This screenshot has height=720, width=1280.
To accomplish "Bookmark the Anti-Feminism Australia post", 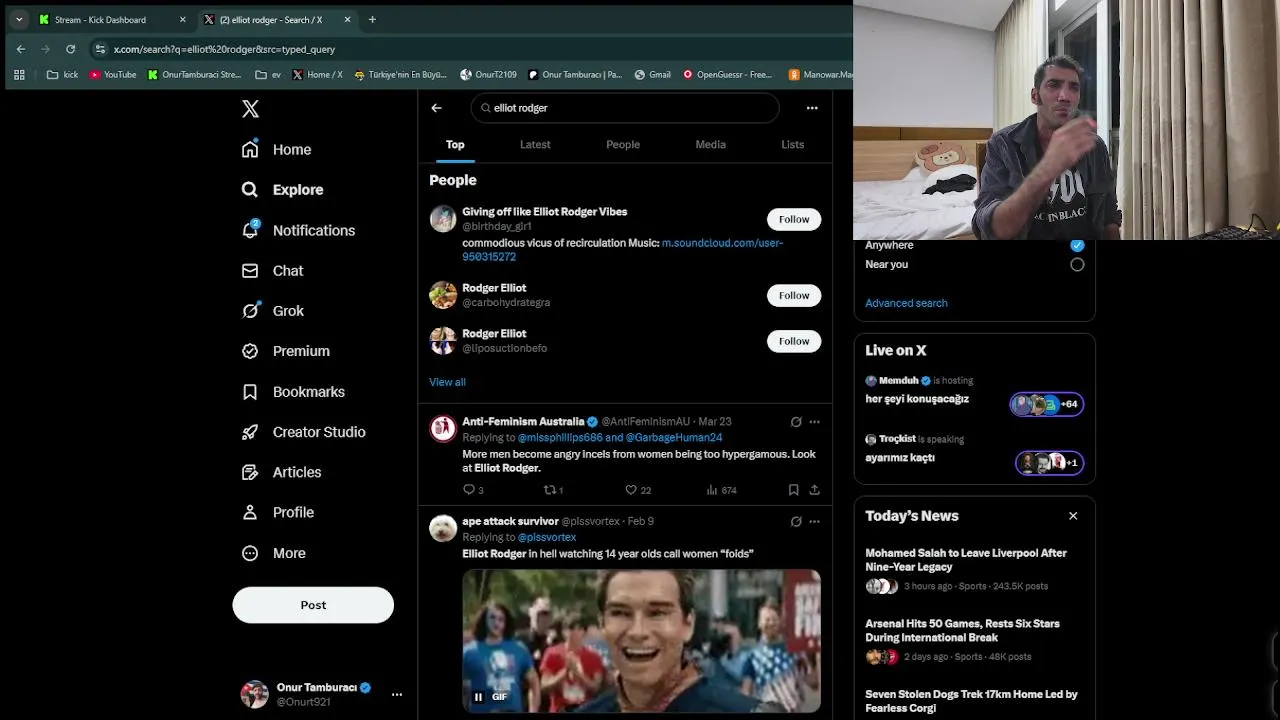I will [793, 490].
